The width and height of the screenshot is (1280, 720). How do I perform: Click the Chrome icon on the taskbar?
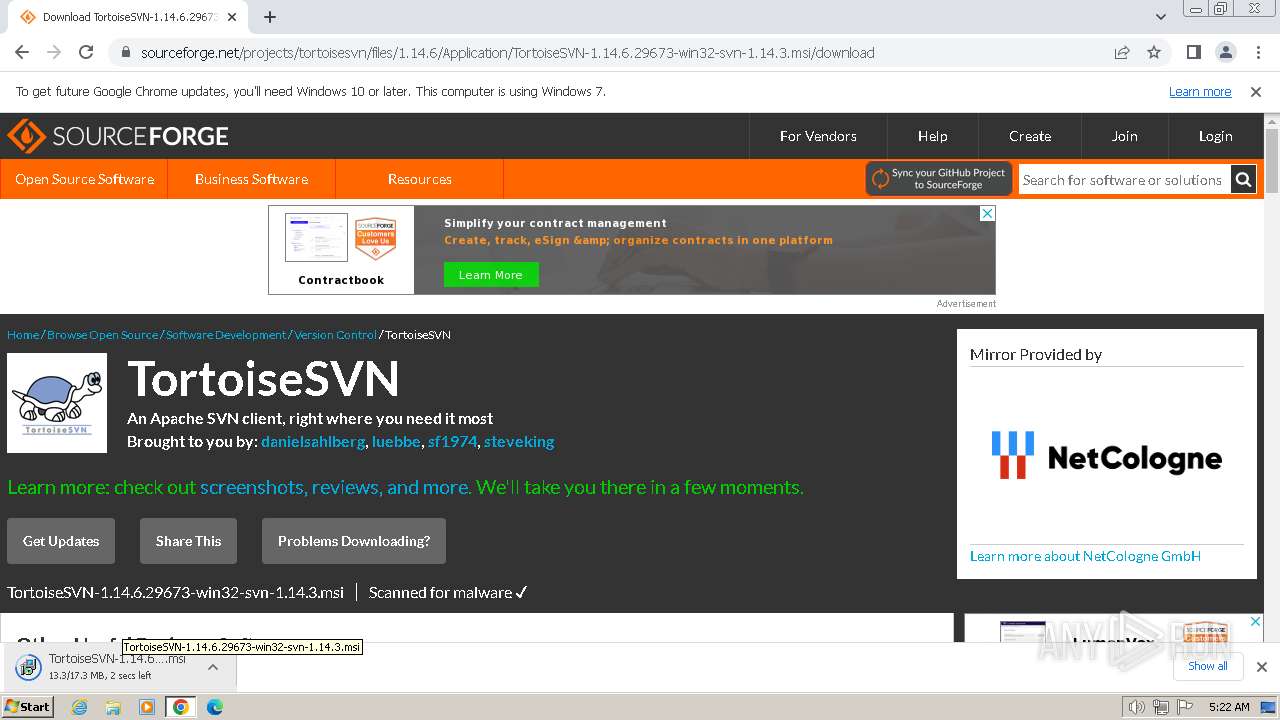[181, 707]
